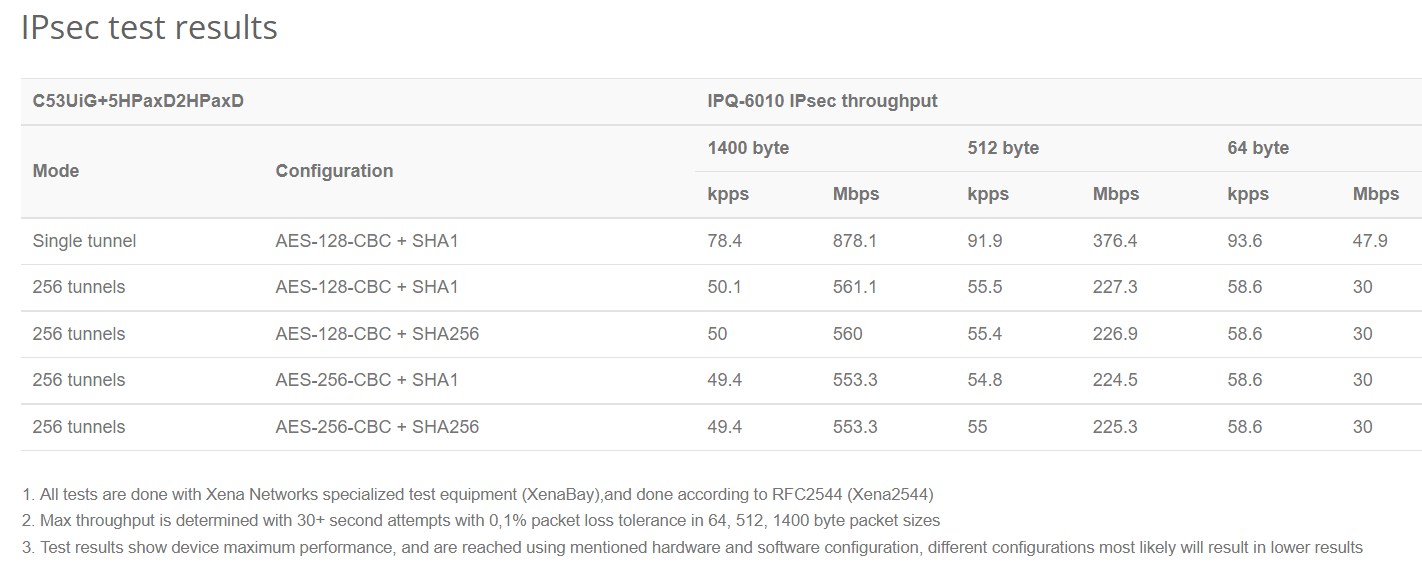Viewport: 1422px width, 581px height.
Task: Click the AES-256-CBC + SHA1 configuration cell
Action: point(367,380)
